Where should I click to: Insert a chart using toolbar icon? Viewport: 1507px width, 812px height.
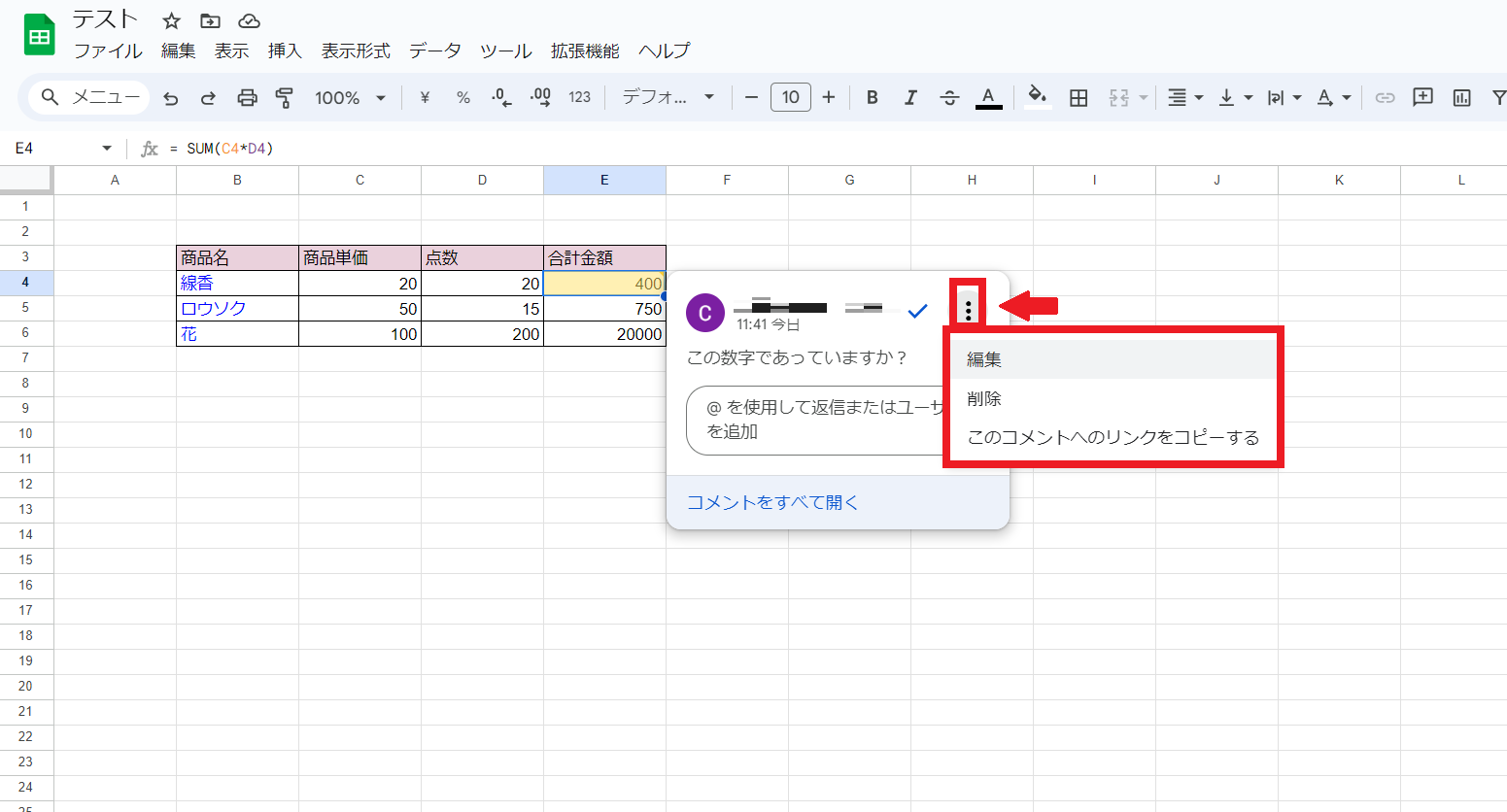1461,97
